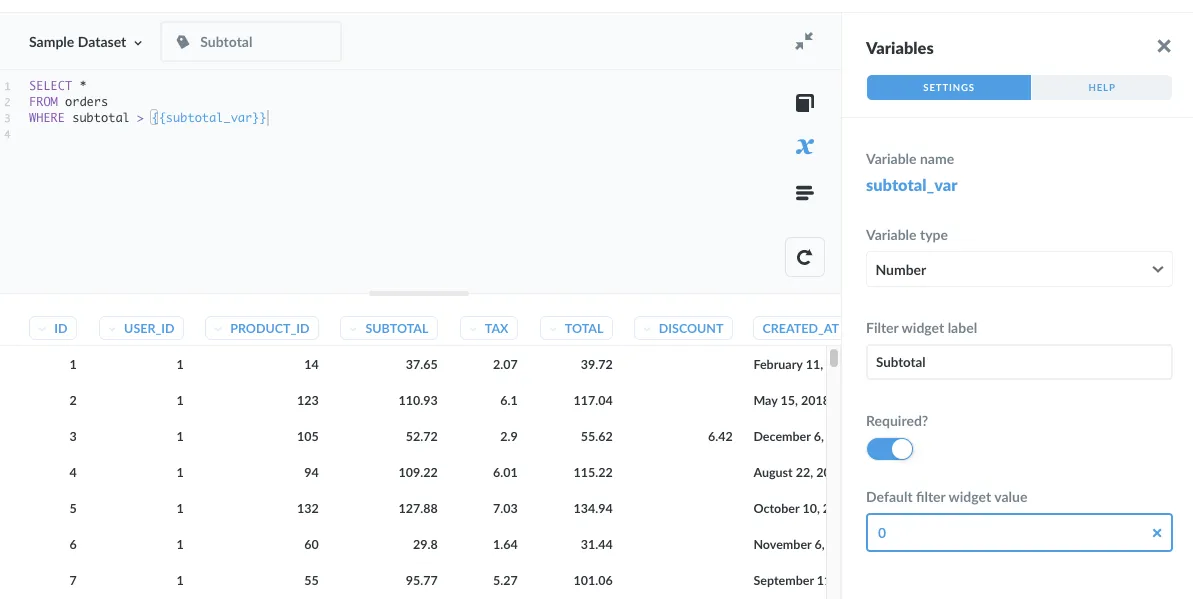The image size is (1193, 599).
Task: Open the data reference book icon
Action: pyautogui.click(x=804, y=101)
